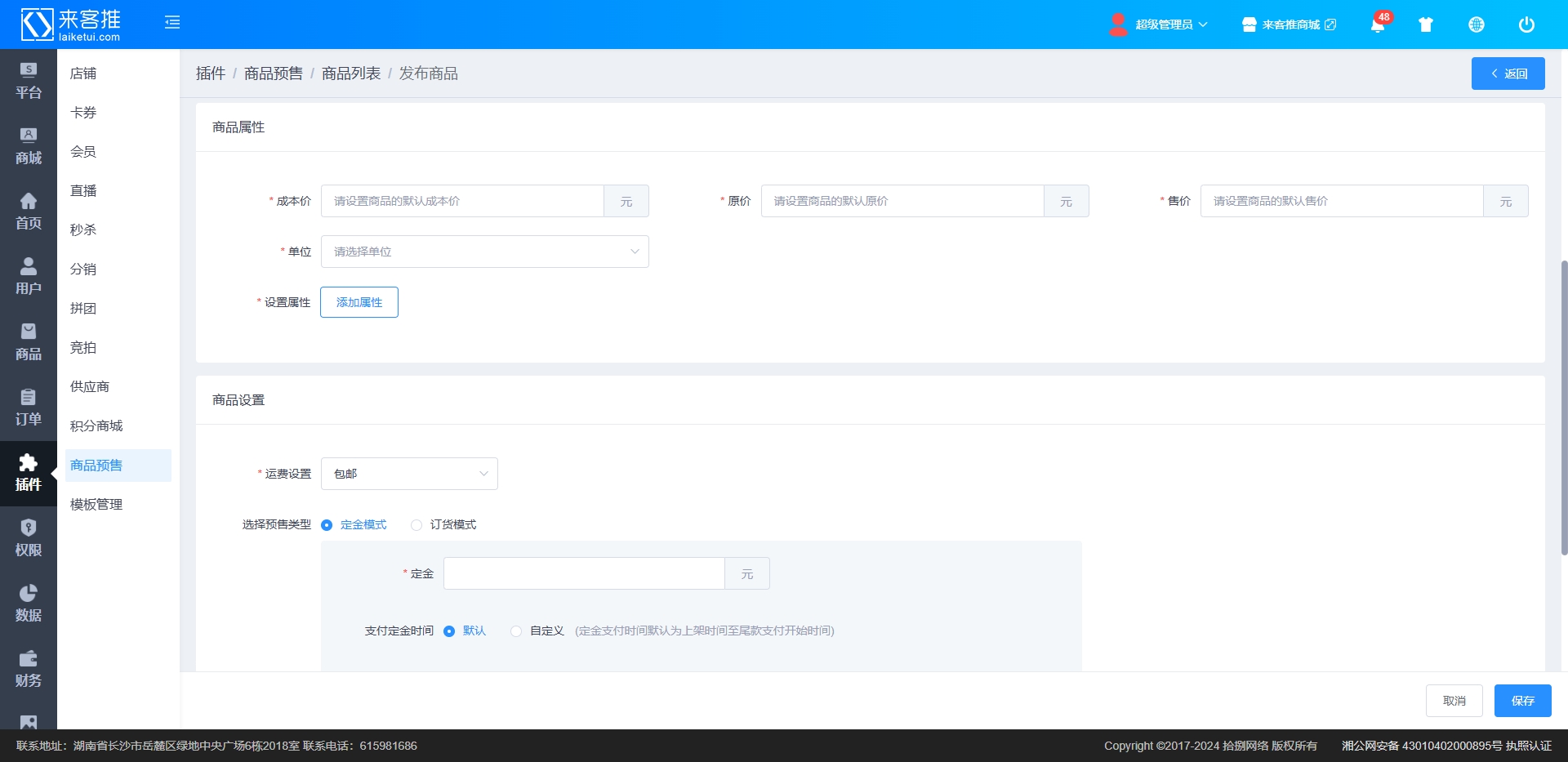This screenshot has height=762, width=1568.
Task: Expand the 运费设置 dropdown showing 包邮
Action: pos(409,474)
